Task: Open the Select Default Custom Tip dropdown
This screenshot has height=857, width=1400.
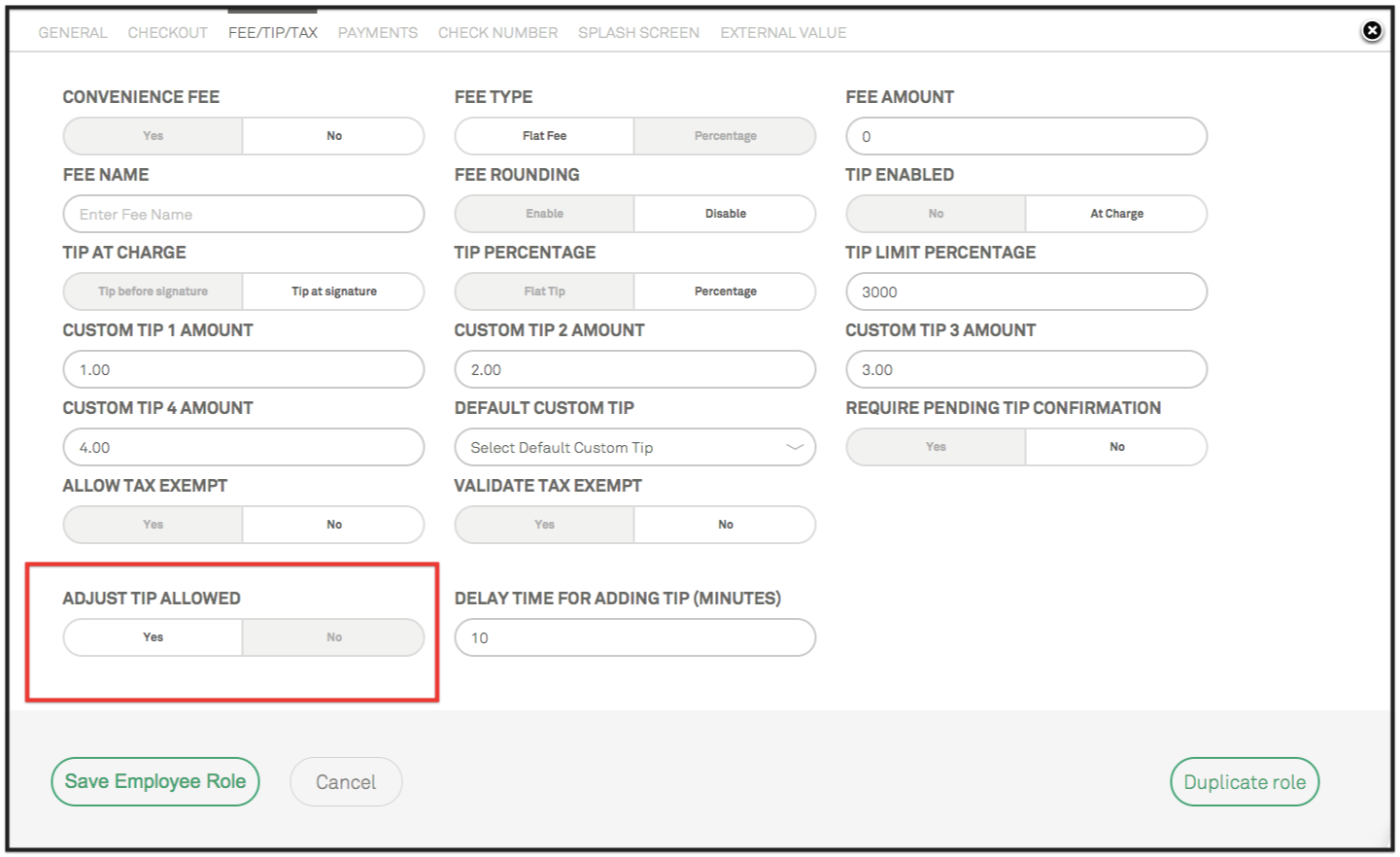Action: point(635,447)
